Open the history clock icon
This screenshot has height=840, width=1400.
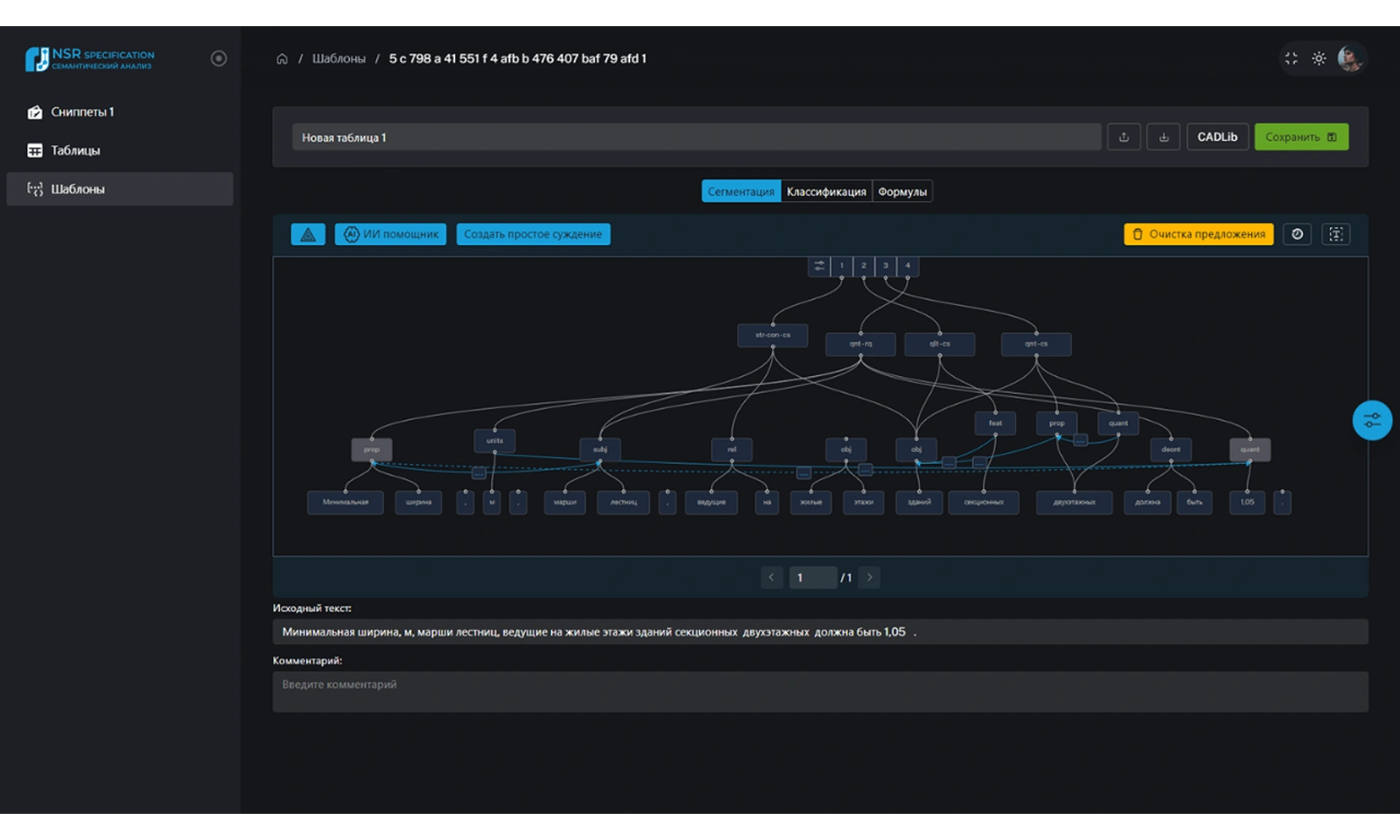pos(1297,234)
